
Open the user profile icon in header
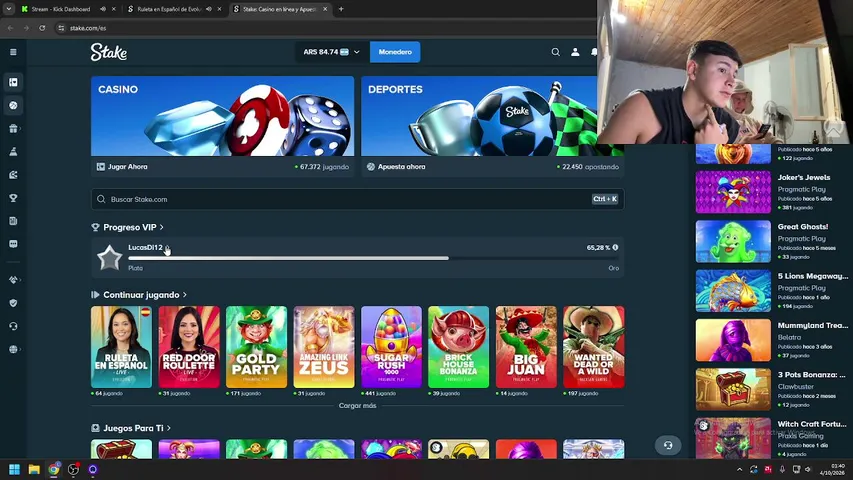click(575, 52)
